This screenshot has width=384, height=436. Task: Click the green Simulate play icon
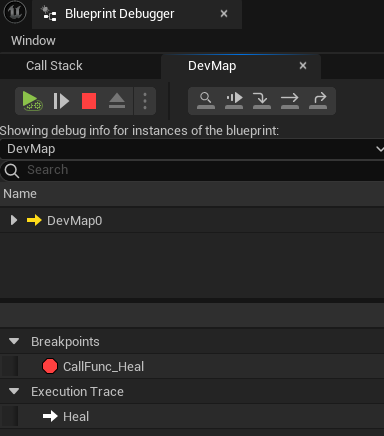click(32, 101)
